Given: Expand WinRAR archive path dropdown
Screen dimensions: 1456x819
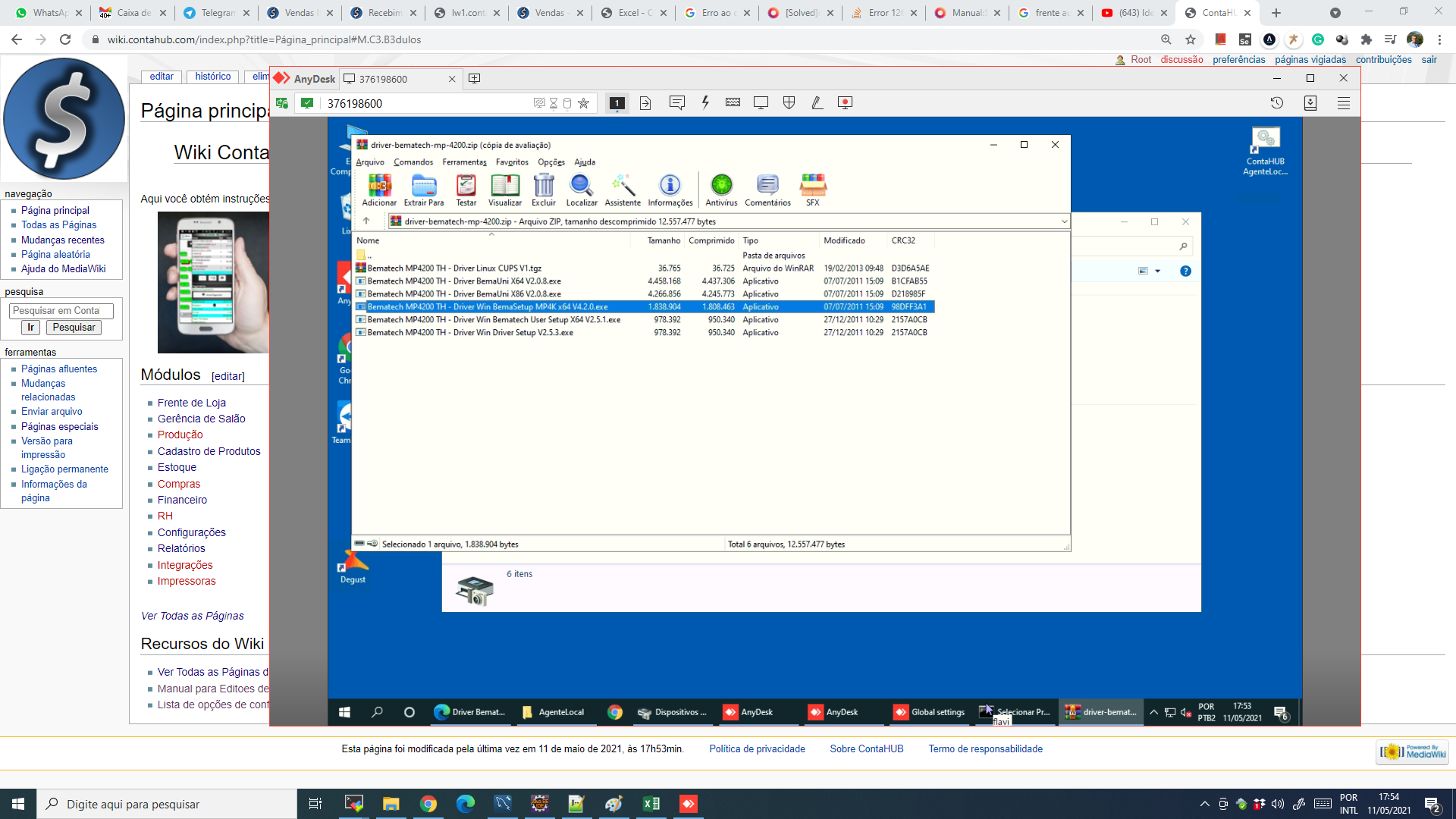Looking at the screenshot, I should click(x=1064, y=221).
